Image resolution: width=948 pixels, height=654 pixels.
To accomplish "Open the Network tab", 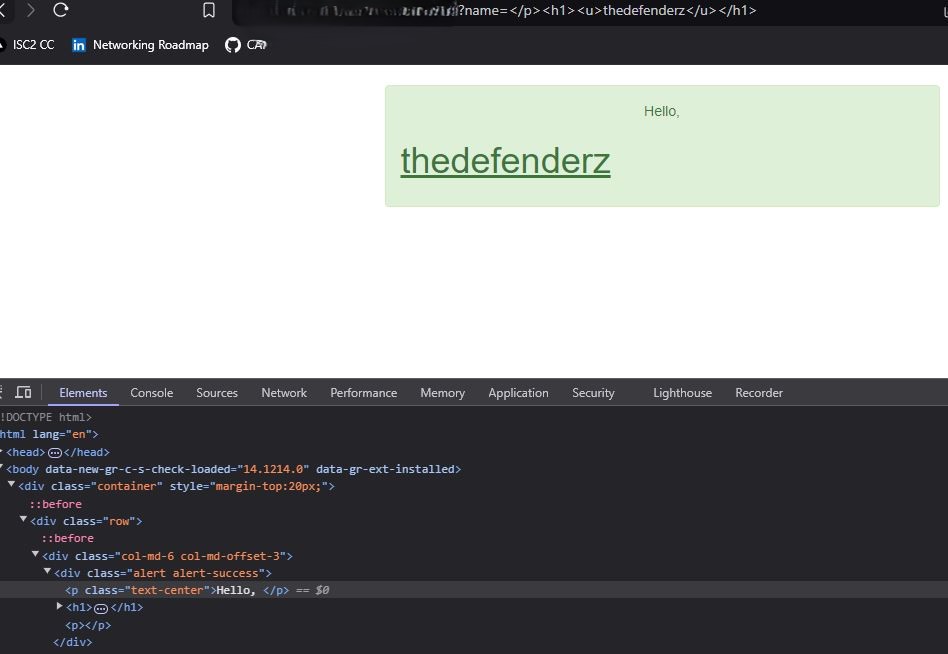I will point(284,393).
